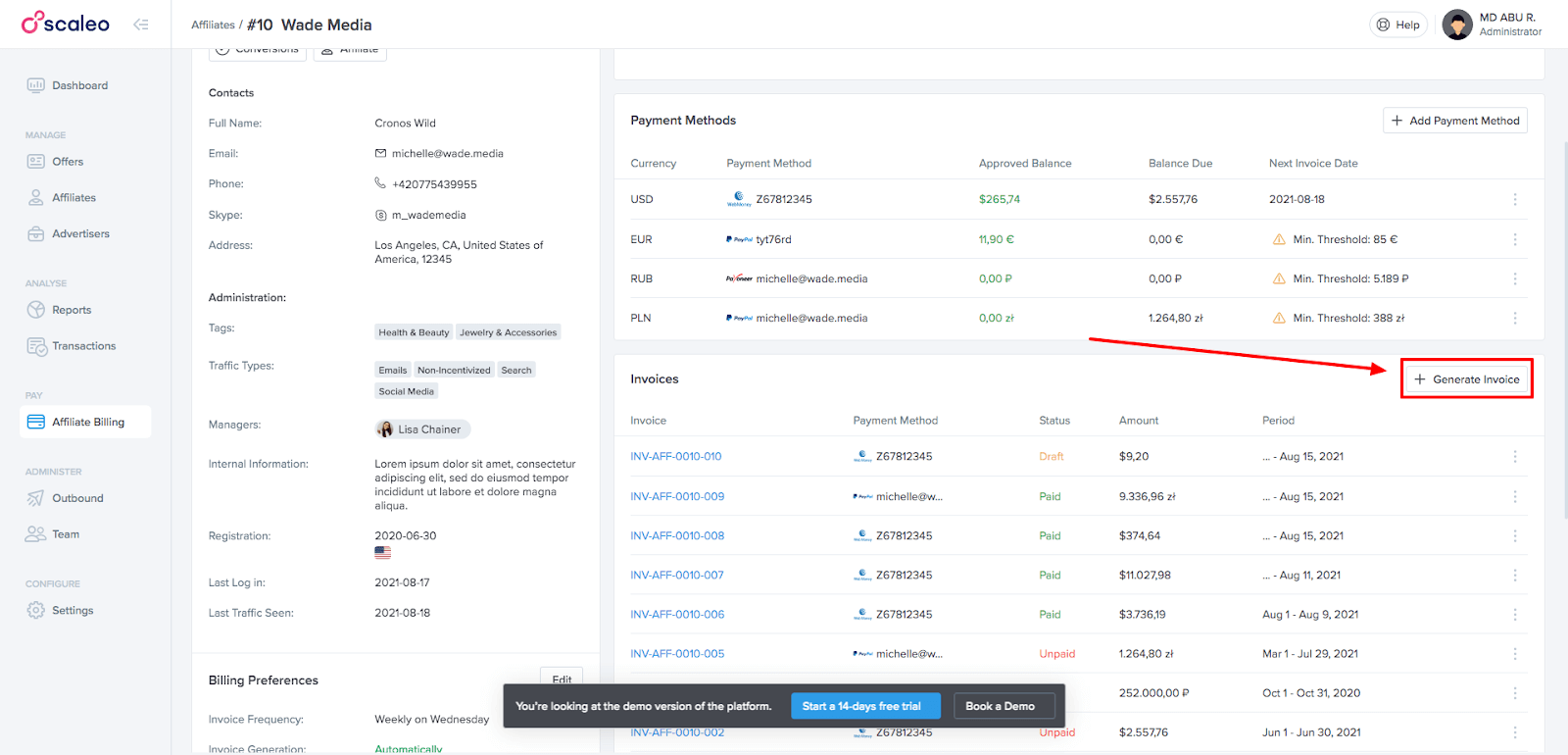Viewport: 1568px width, 755px height.
Task: Open the Offers menu item
Action: click(68, 162)
